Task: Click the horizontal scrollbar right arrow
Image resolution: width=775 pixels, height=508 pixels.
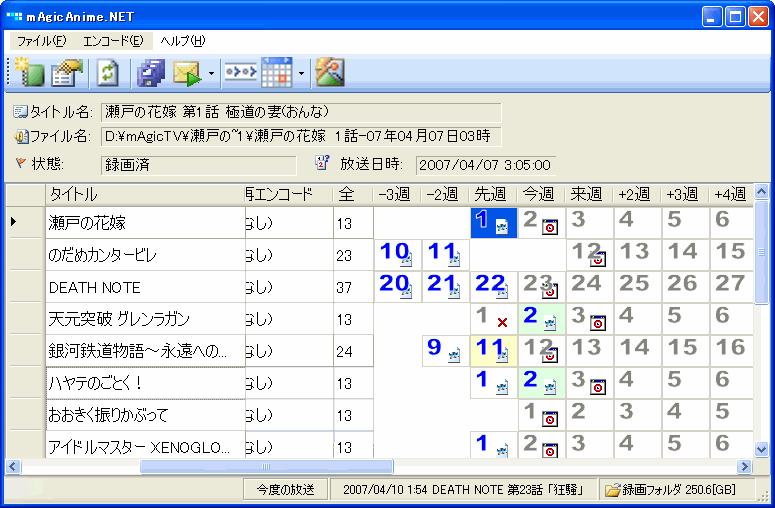Action: tap(744, 466)
